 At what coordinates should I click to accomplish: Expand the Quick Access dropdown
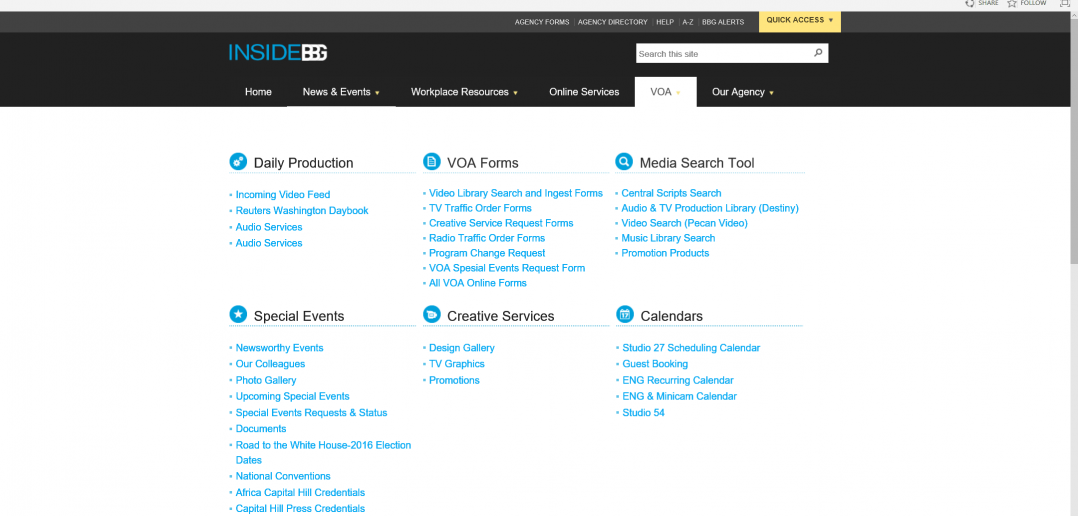pyautogui.click(x=800, y=21)
